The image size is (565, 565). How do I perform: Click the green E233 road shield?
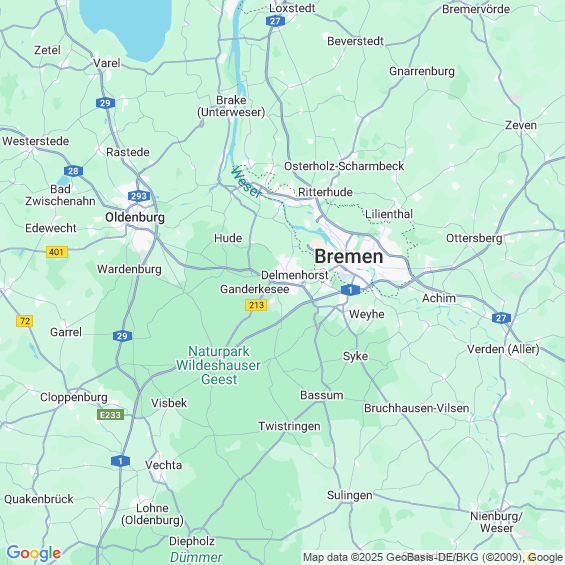111,415
